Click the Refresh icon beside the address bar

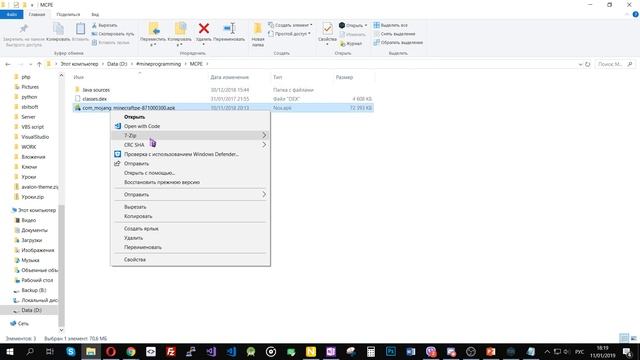pos(588,64)
